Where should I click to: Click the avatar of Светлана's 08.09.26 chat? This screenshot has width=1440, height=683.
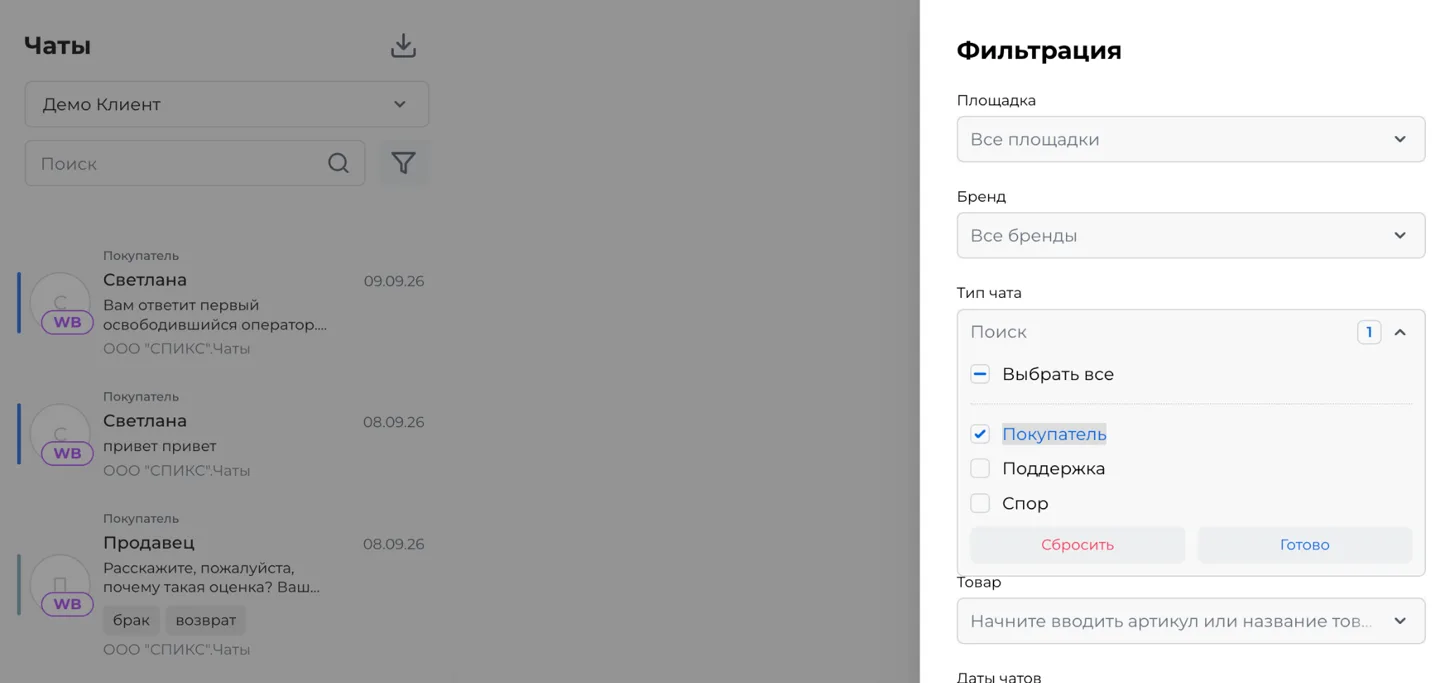pyautogui.click(x=60, y=434)
